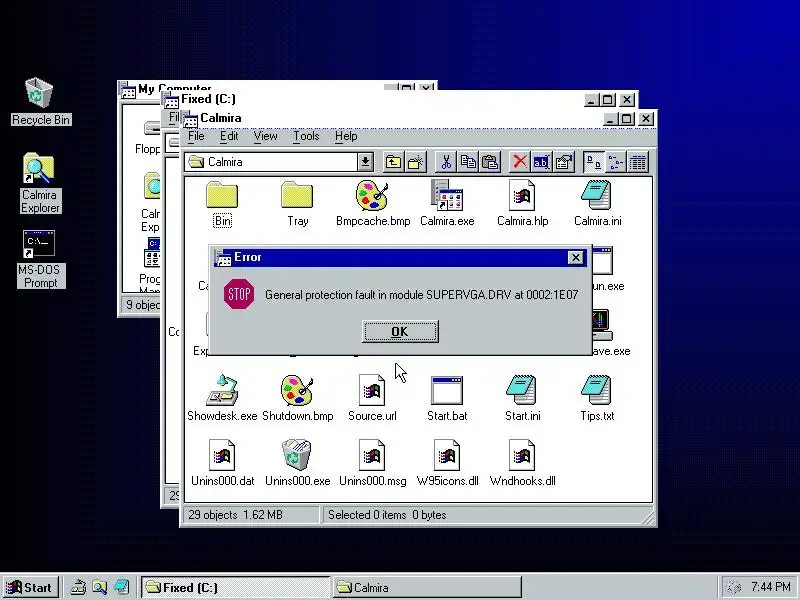Viewport: 800px width, 600px height.
Task: Switch to small icons view button
Action: pos(616,162)
